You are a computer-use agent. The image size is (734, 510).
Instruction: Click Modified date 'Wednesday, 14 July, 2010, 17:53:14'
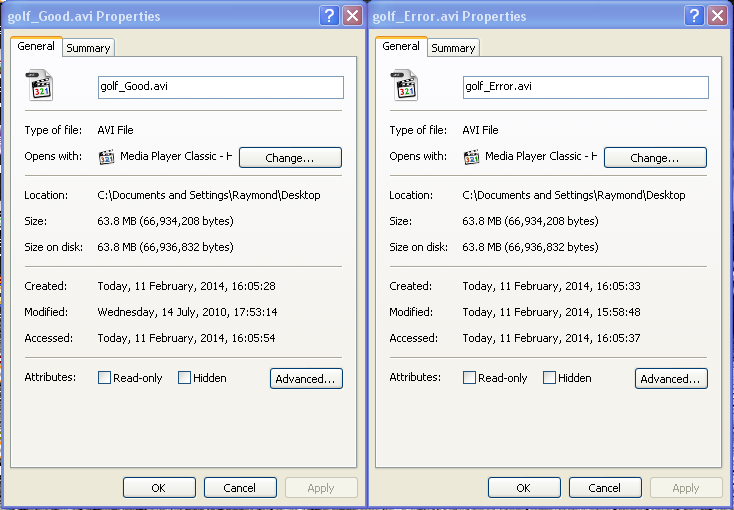[187, 312]
